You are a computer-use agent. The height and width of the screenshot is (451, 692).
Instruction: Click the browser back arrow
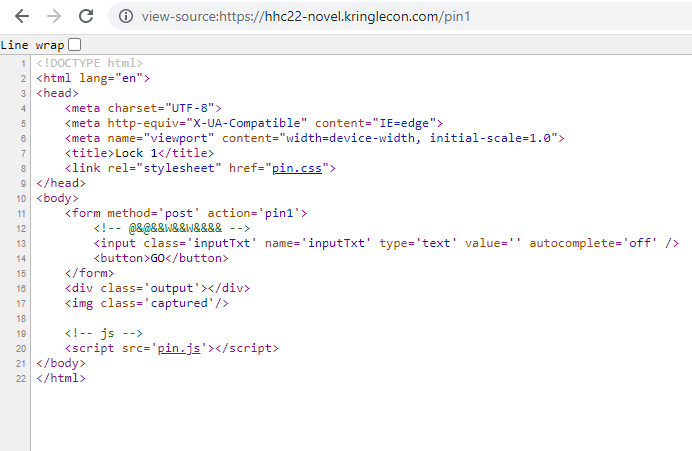tap(21, 16)
